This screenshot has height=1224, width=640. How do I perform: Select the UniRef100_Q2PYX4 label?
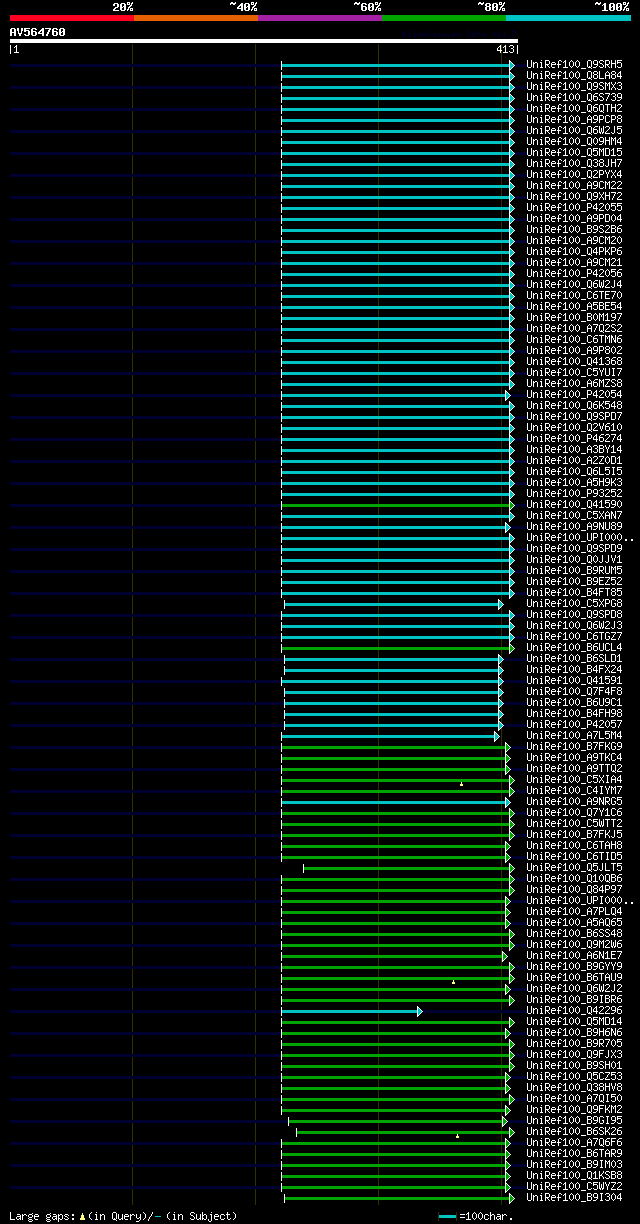[x=574, y=174]
